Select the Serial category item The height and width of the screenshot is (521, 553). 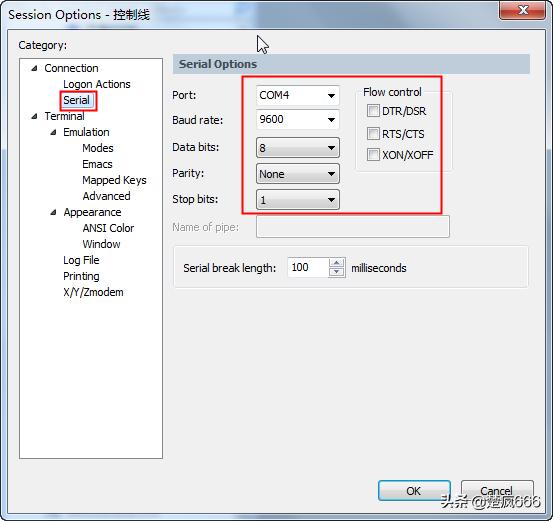[77, 100]
